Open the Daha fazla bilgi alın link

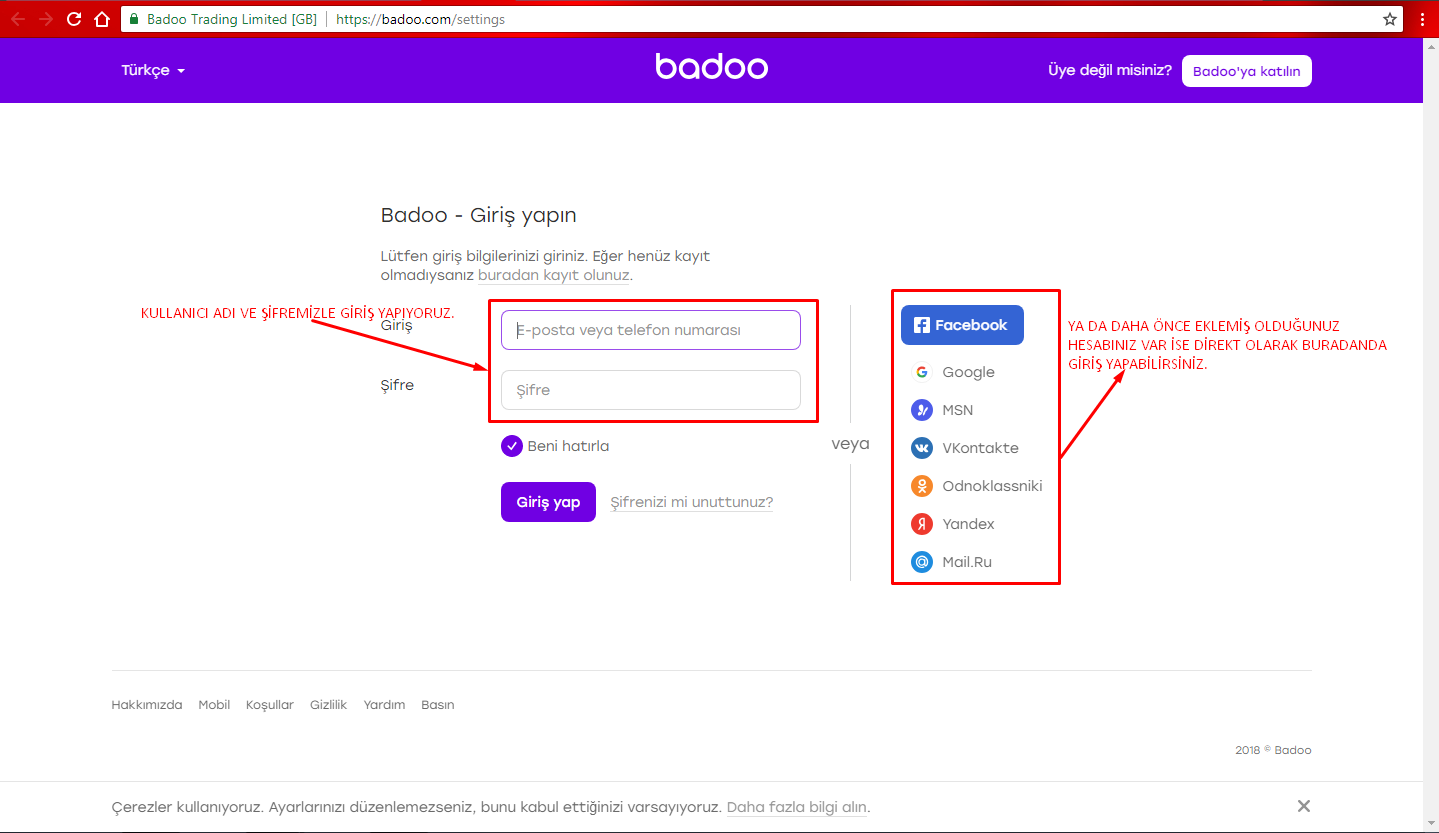[797, 807]
